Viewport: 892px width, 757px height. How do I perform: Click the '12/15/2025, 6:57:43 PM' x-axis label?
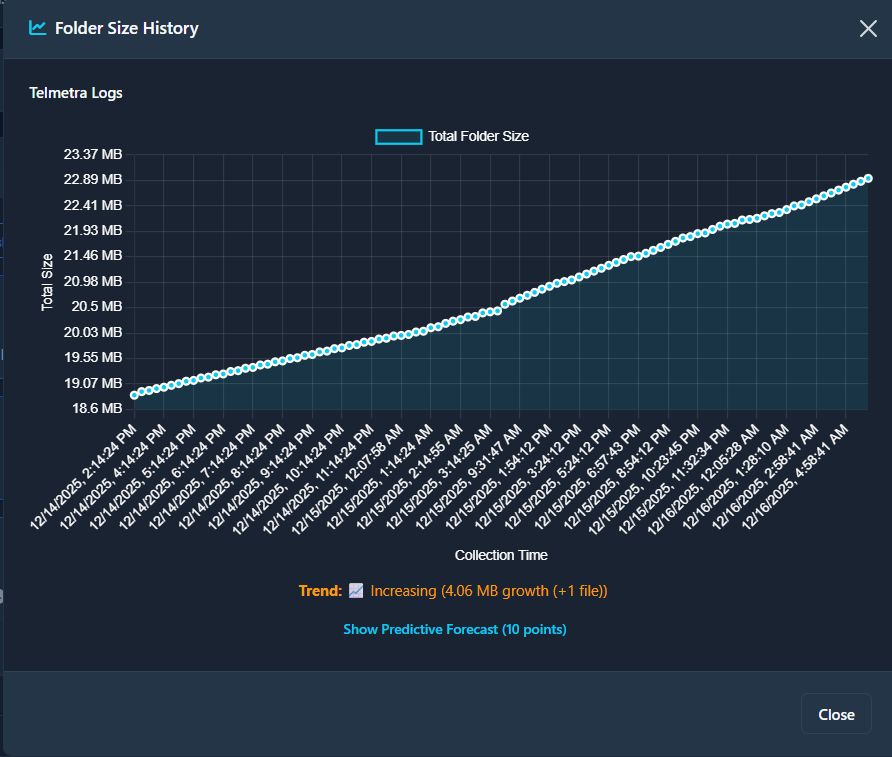pos(588,477)
